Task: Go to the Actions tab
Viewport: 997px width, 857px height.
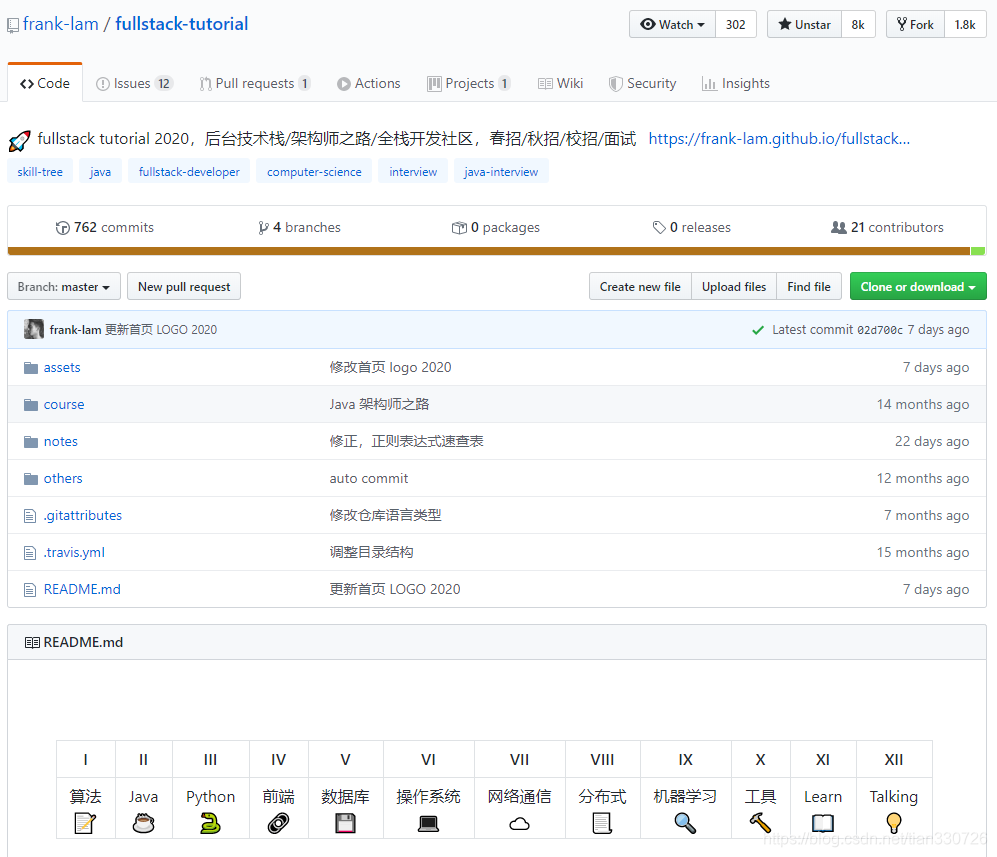Action: click(x=369, y=83)
